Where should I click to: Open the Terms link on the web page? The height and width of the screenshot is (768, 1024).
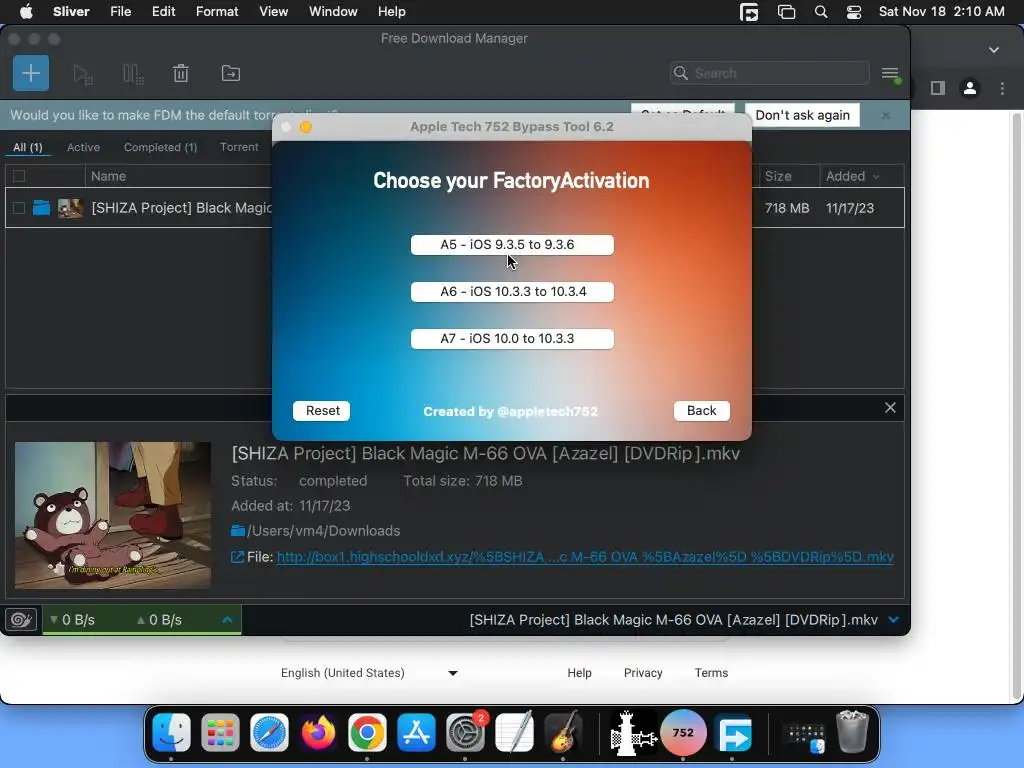pos(711,673)
